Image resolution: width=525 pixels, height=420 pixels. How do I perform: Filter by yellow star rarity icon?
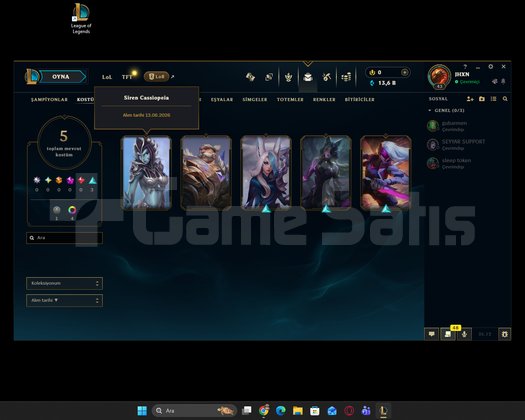pyautogui.click(x=48, y=180)
